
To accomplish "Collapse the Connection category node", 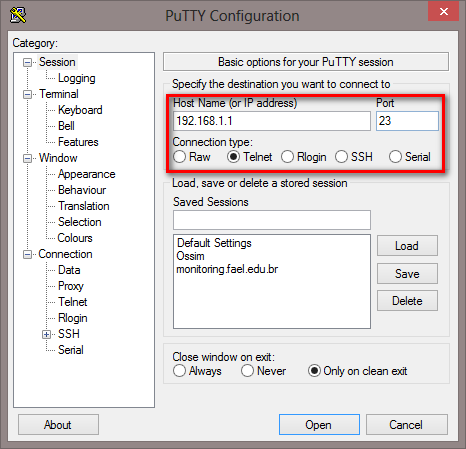I will point(27,254).
